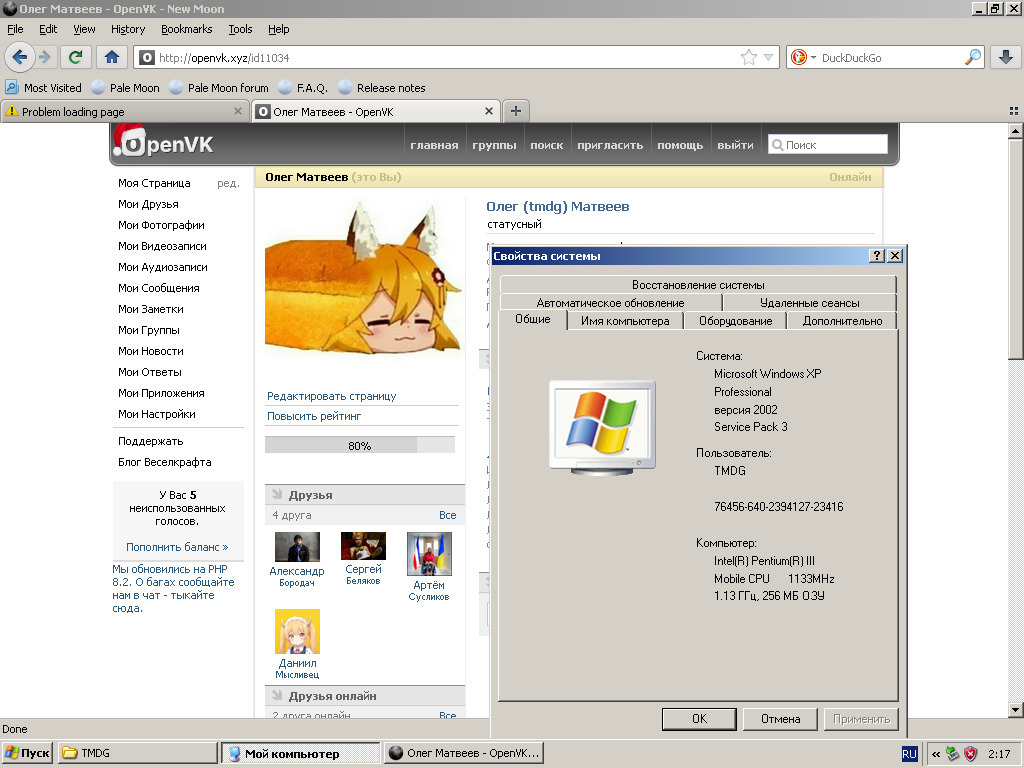Select the Имя компьютера tab
Screen dimensions: 1024x768
click(625, 321)
